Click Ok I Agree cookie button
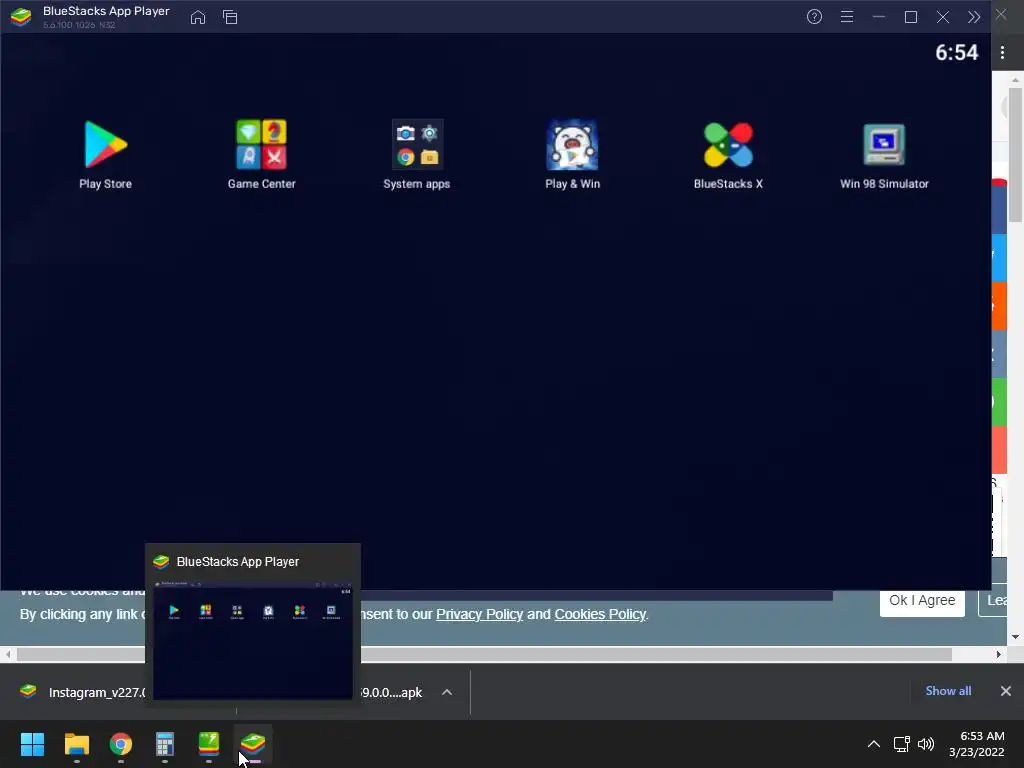Viewport: 1024px width, 768px height. click(922, 600)
